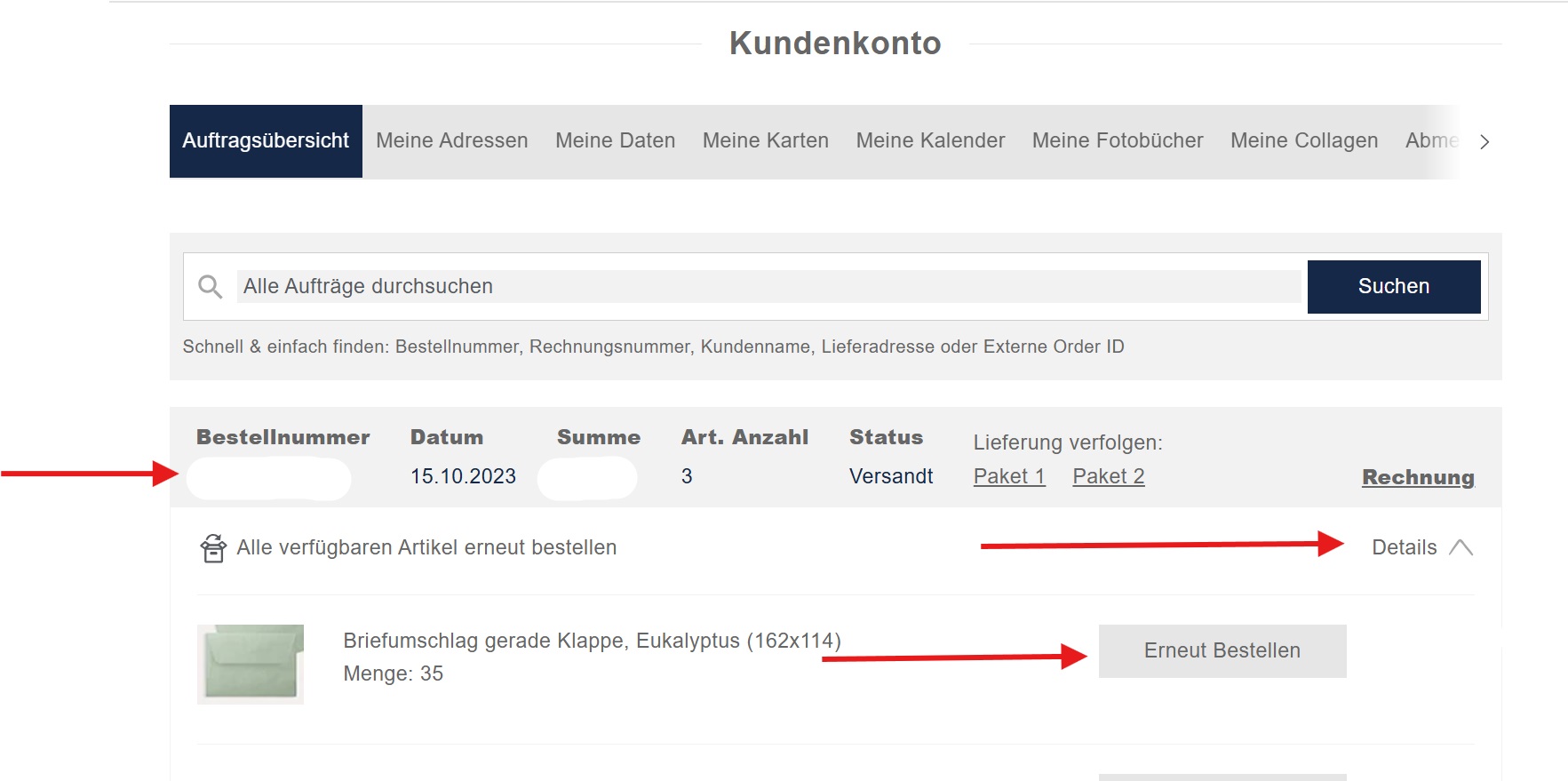Switch to Meine Collagen tab
Viewport: 1568px width, 781px height.
pos(1304,141)
